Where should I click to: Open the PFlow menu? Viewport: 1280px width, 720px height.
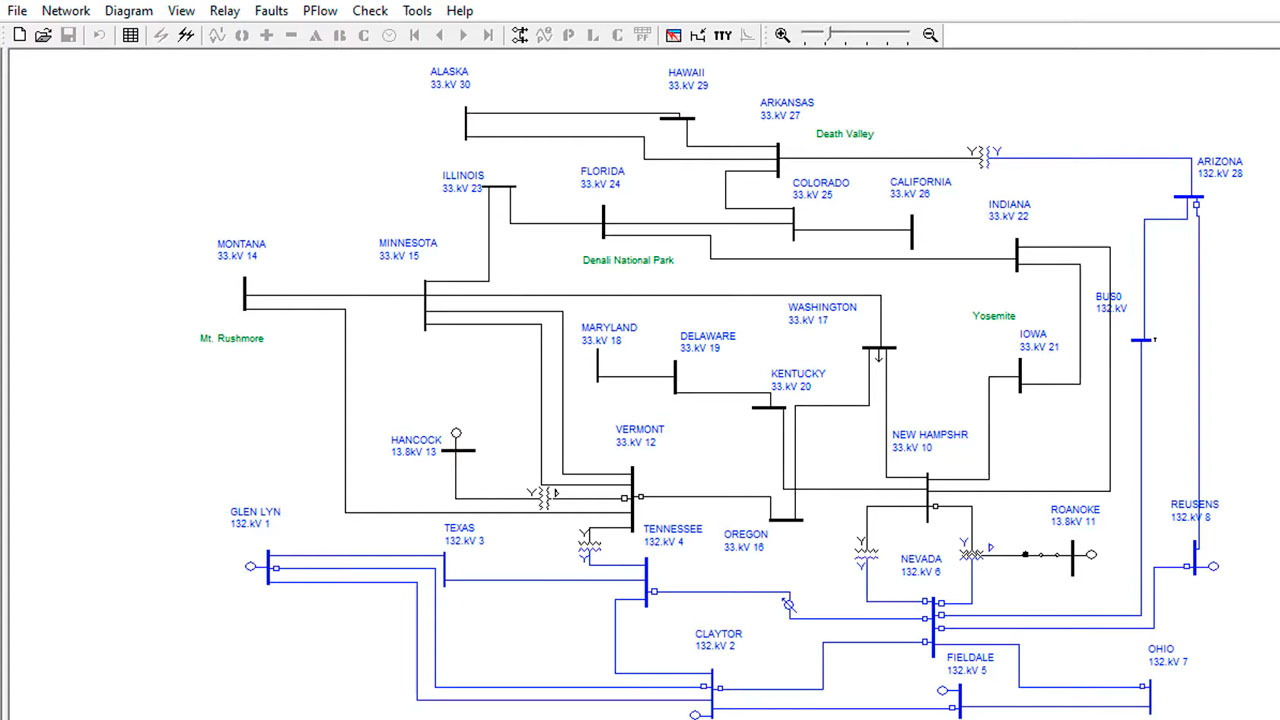320,11
